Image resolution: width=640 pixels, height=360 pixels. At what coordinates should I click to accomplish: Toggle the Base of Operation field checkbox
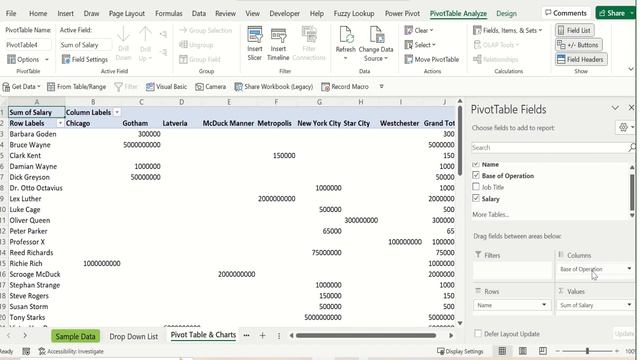476,175
